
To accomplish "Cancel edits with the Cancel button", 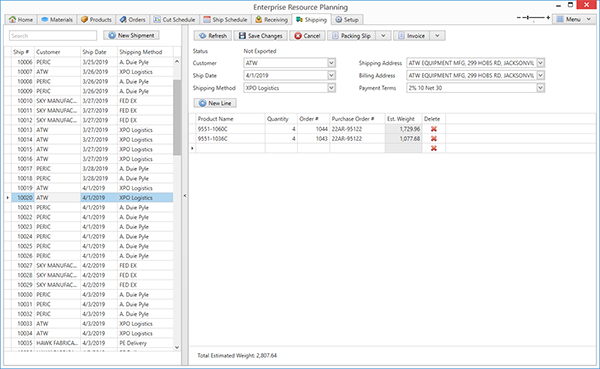I will coord(307,36).
